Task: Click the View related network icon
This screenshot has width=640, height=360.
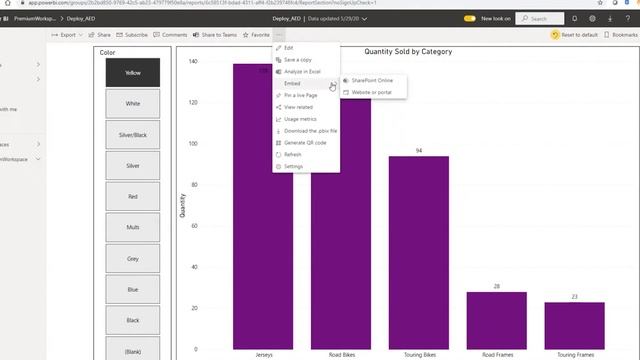Action: [x=278, y=107]
